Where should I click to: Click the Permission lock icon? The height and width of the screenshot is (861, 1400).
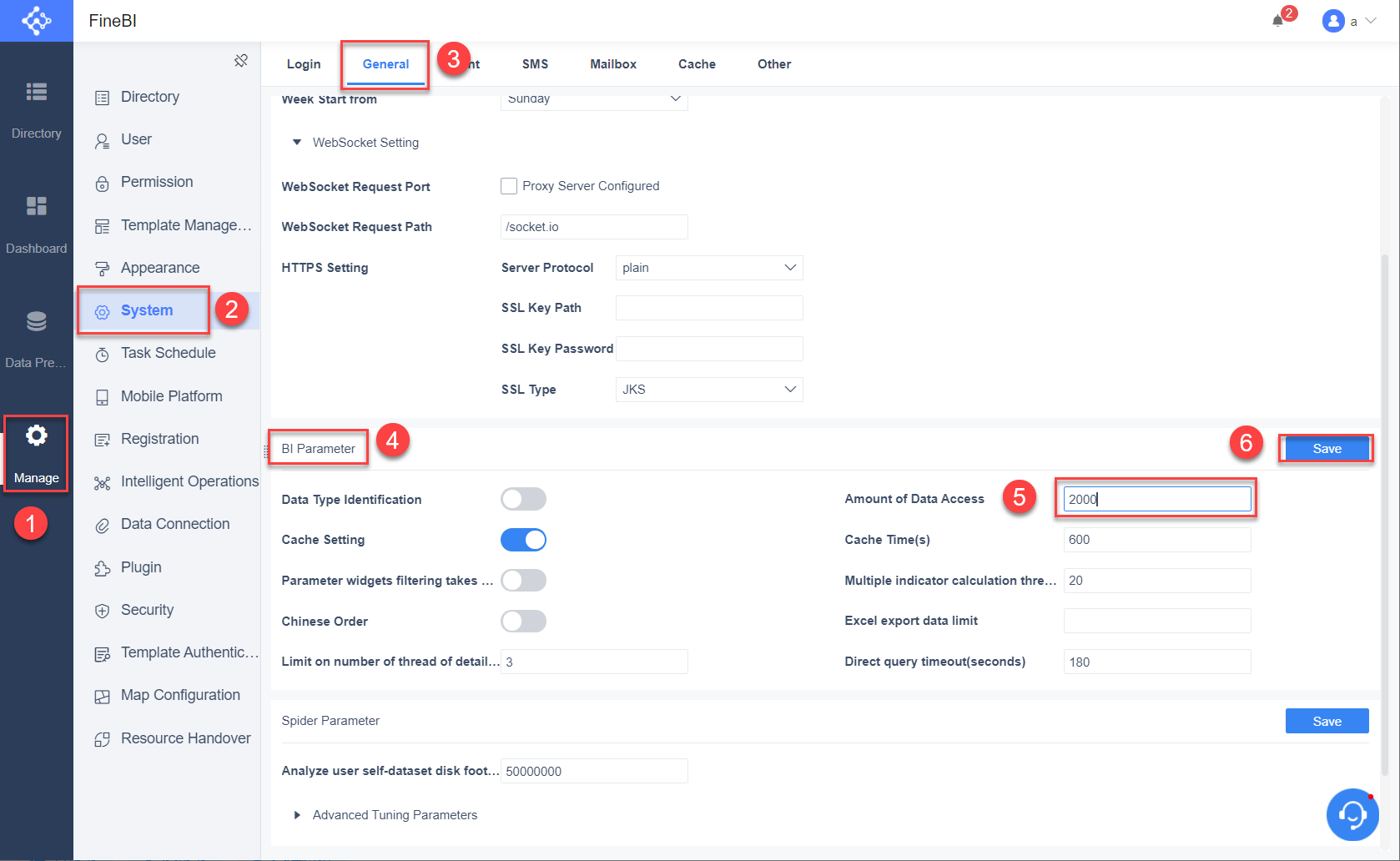[102, 184]
